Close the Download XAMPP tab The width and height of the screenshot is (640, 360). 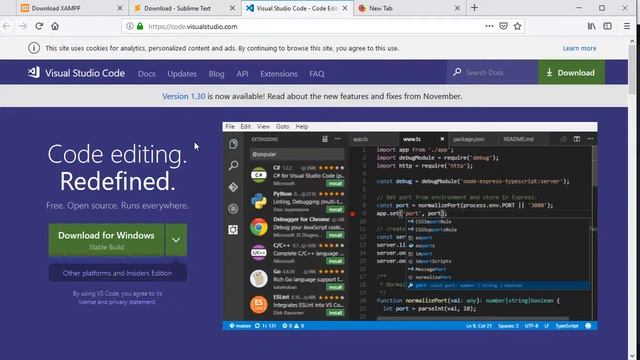click(x=120, y=8)
